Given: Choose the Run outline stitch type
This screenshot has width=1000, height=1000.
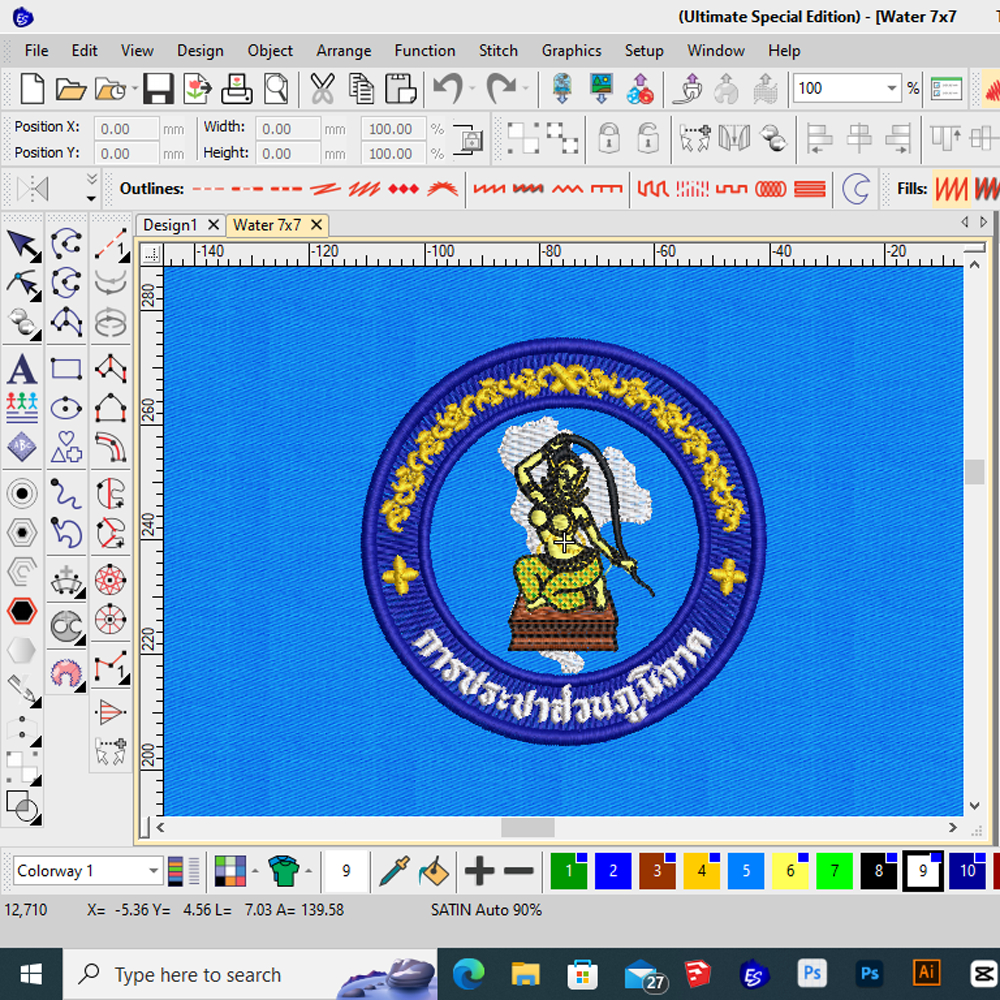Looking at the screenshot, I should (208, 189).
